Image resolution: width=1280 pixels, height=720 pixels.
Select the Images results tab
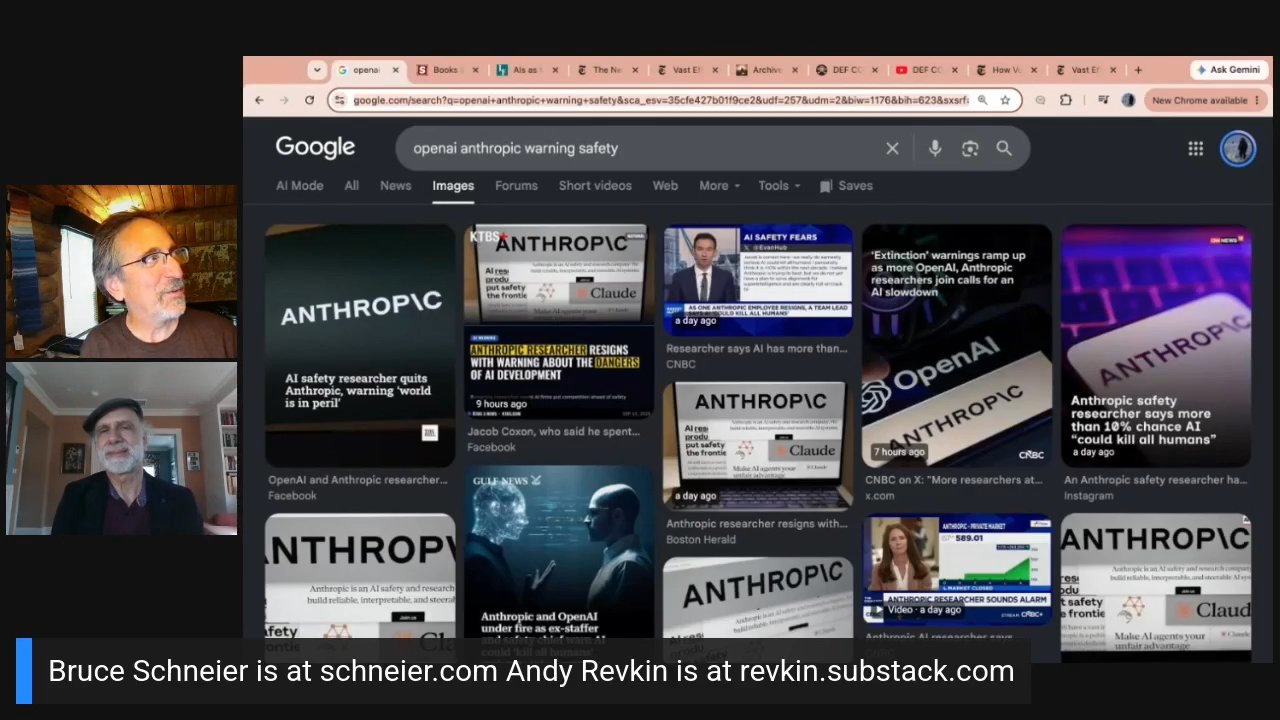tap(453, 185)
